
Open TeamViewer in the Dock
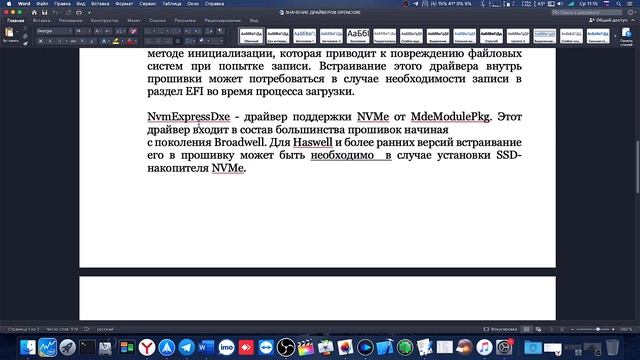coord(266,347)
